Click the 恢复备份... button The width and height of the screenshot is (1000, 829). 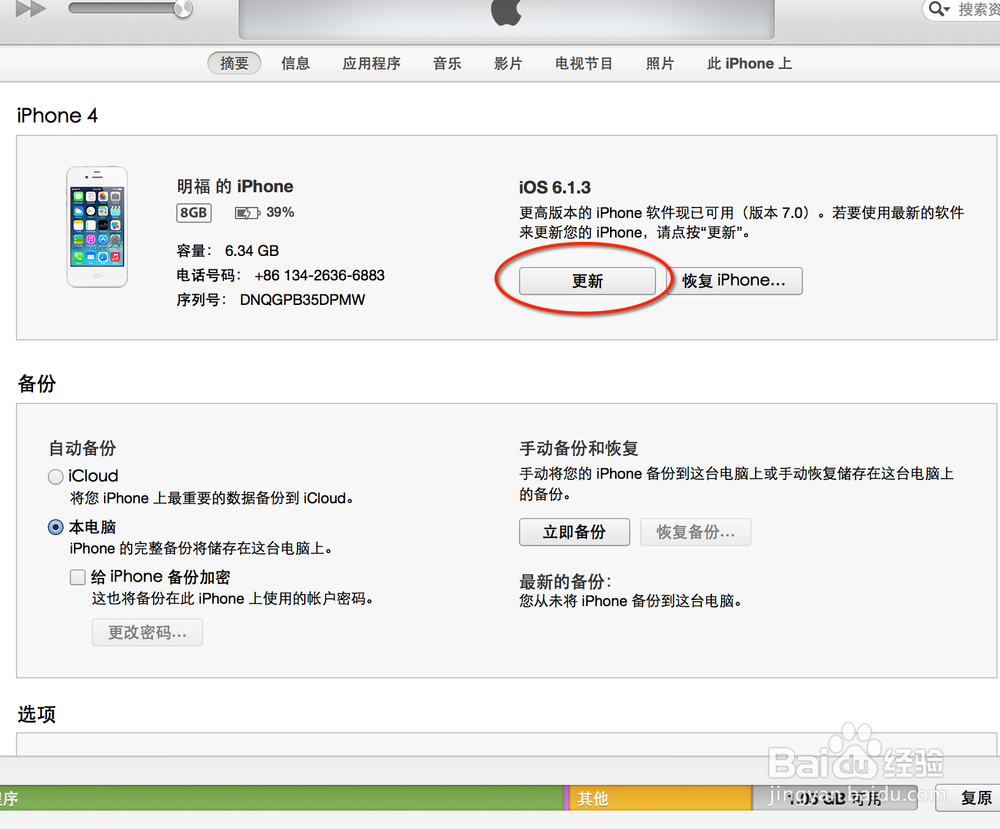(696, 532)
